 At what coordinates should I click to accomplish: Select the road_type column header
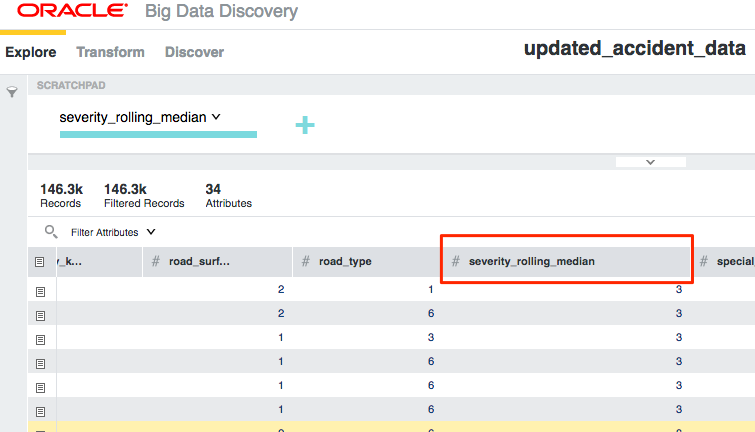click(x=366, y=262)
